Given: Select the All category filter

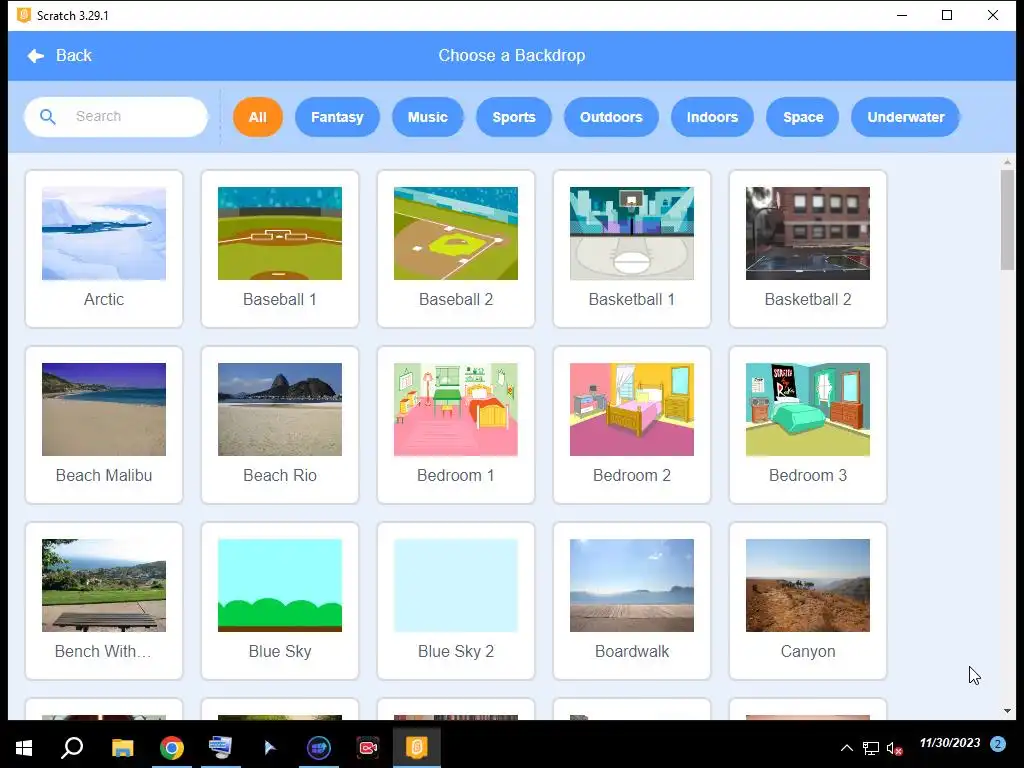Looking at the screenshot, I should 257,117.
